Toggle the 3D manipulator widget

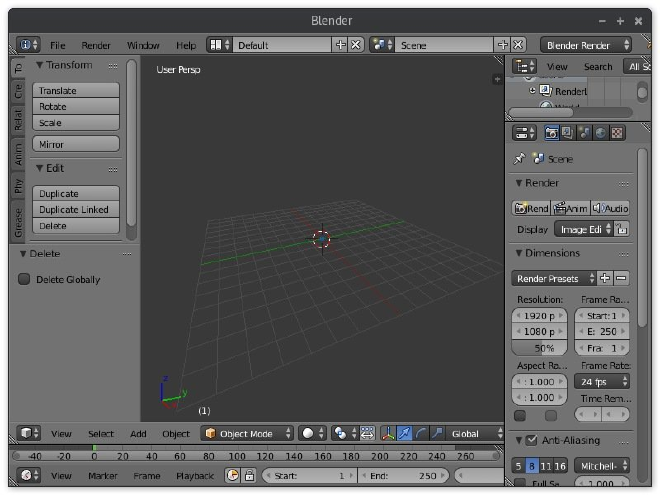pyautogui.click(x=388, y=433)
